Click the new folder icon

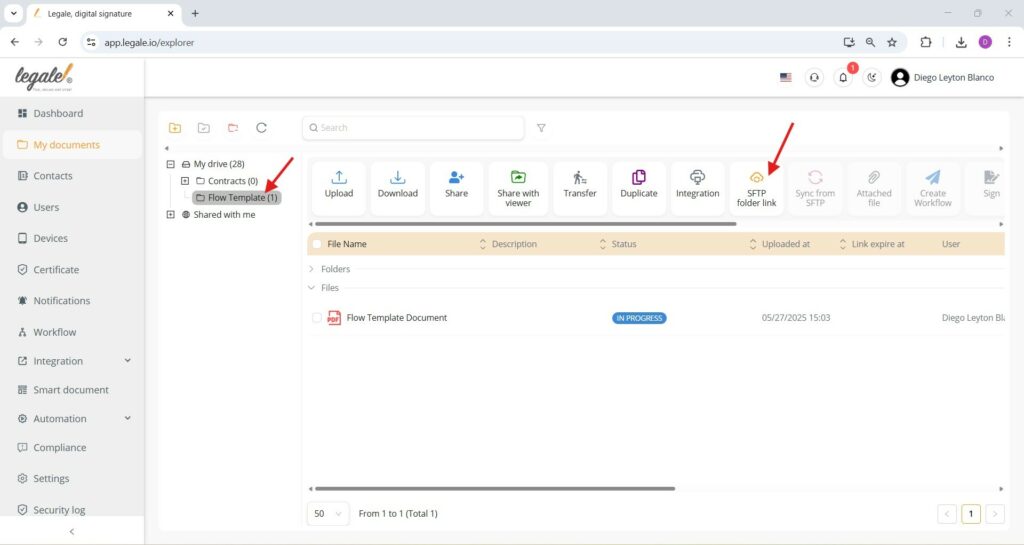(174, 128)
